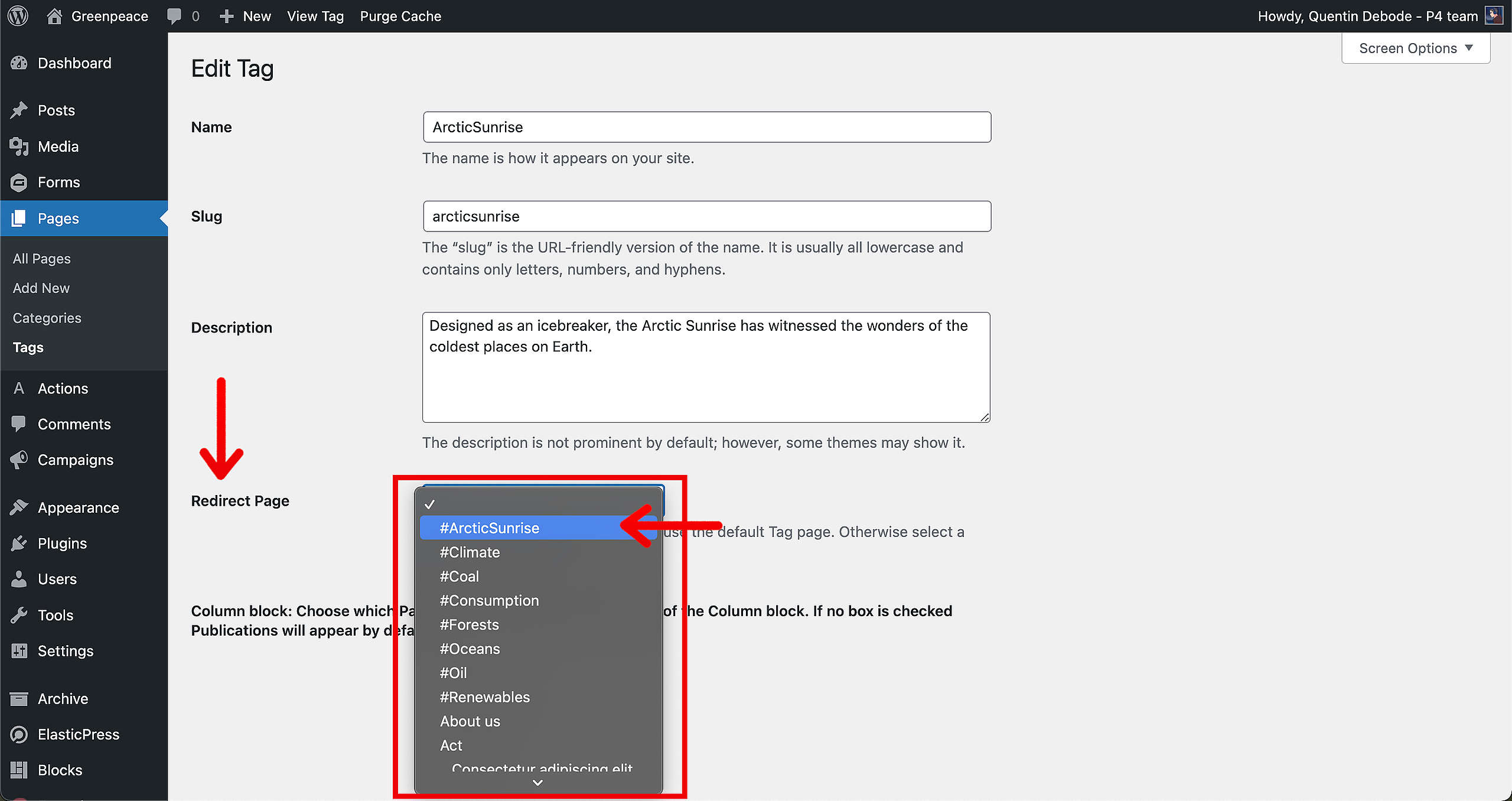1512x801 pixels.
Task: Open the WordPress logo menu
Action: [18, 16]
